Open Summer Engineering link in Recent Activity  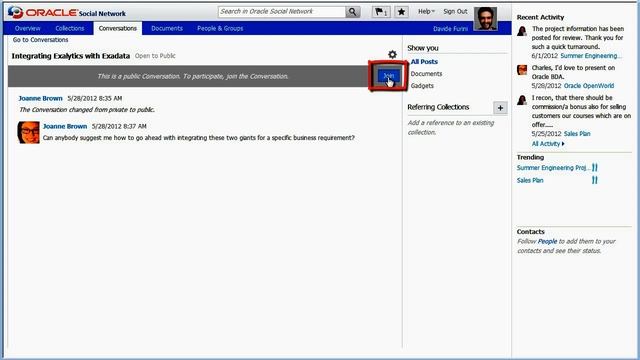(x=591, y=56)
